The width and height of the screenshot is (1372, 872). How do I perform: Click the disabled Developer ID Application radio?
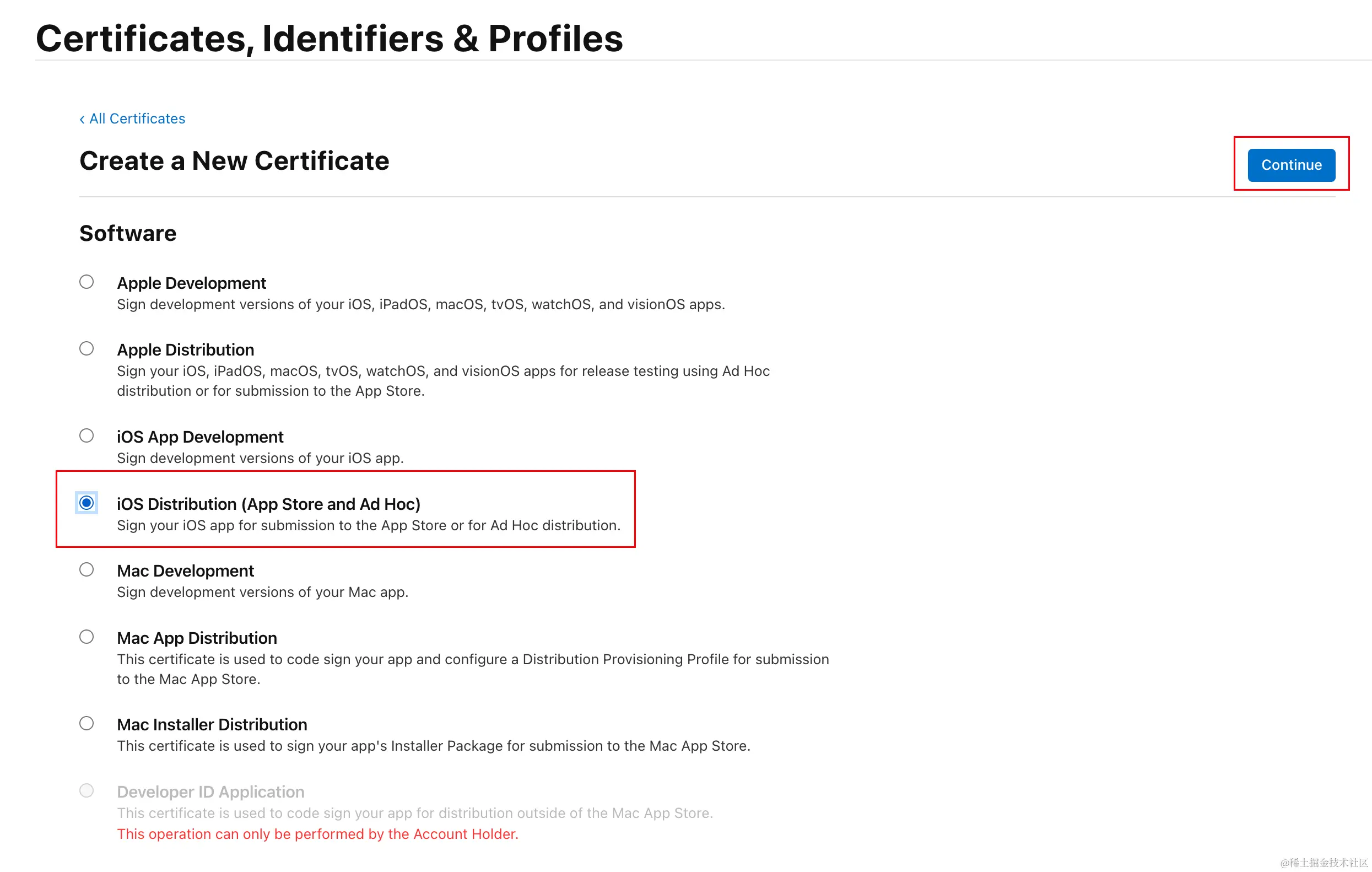tap(87, 790)
